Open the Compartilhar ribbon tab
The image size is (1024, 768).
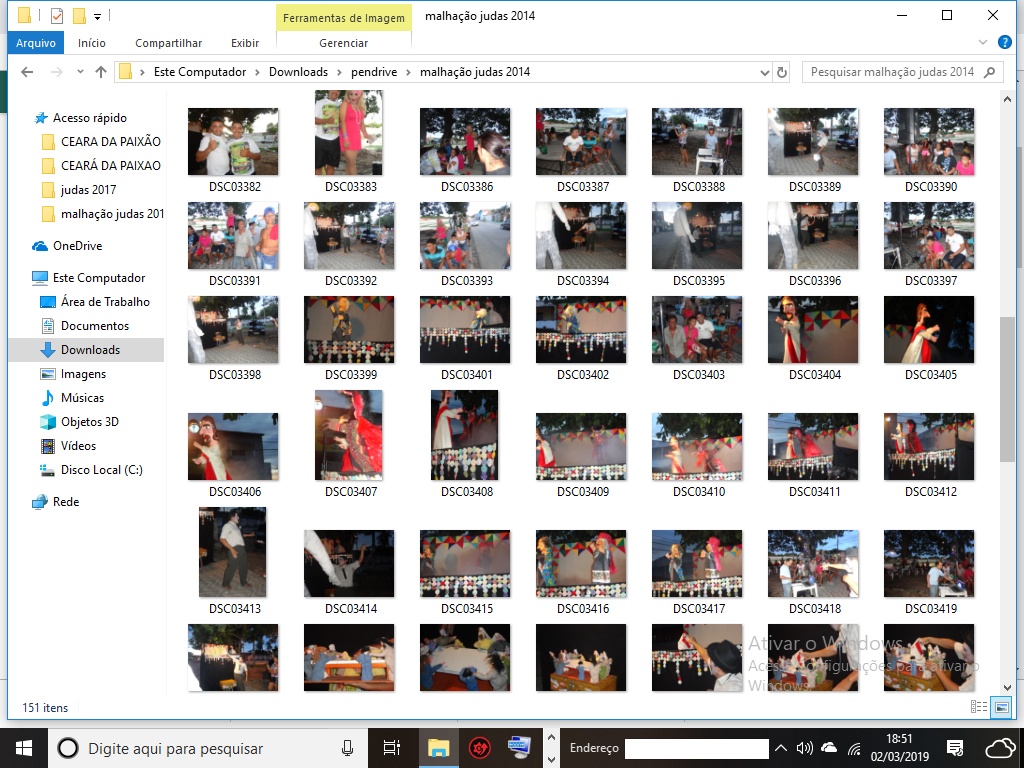[168, 43]
